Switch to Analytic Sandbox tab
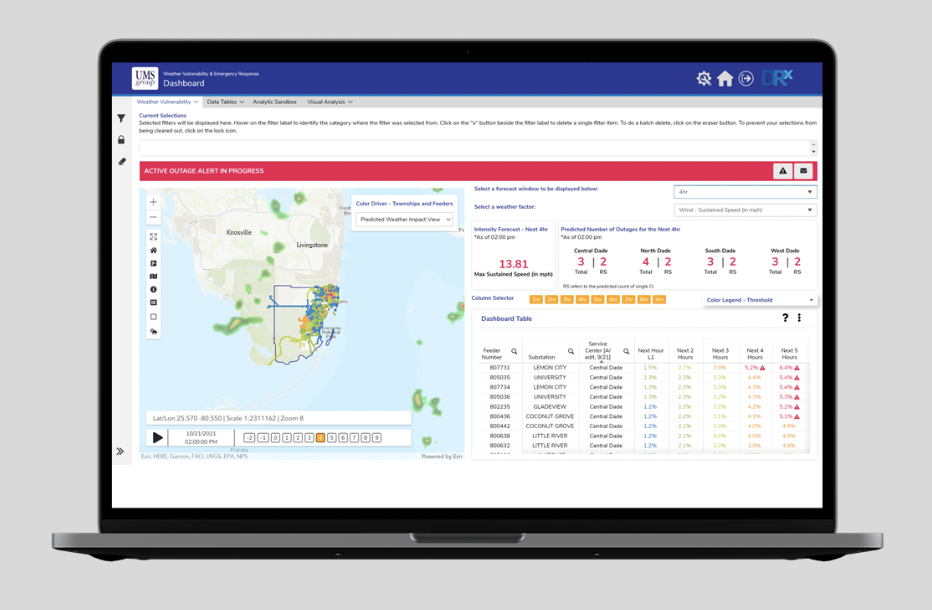 (274, 102)
